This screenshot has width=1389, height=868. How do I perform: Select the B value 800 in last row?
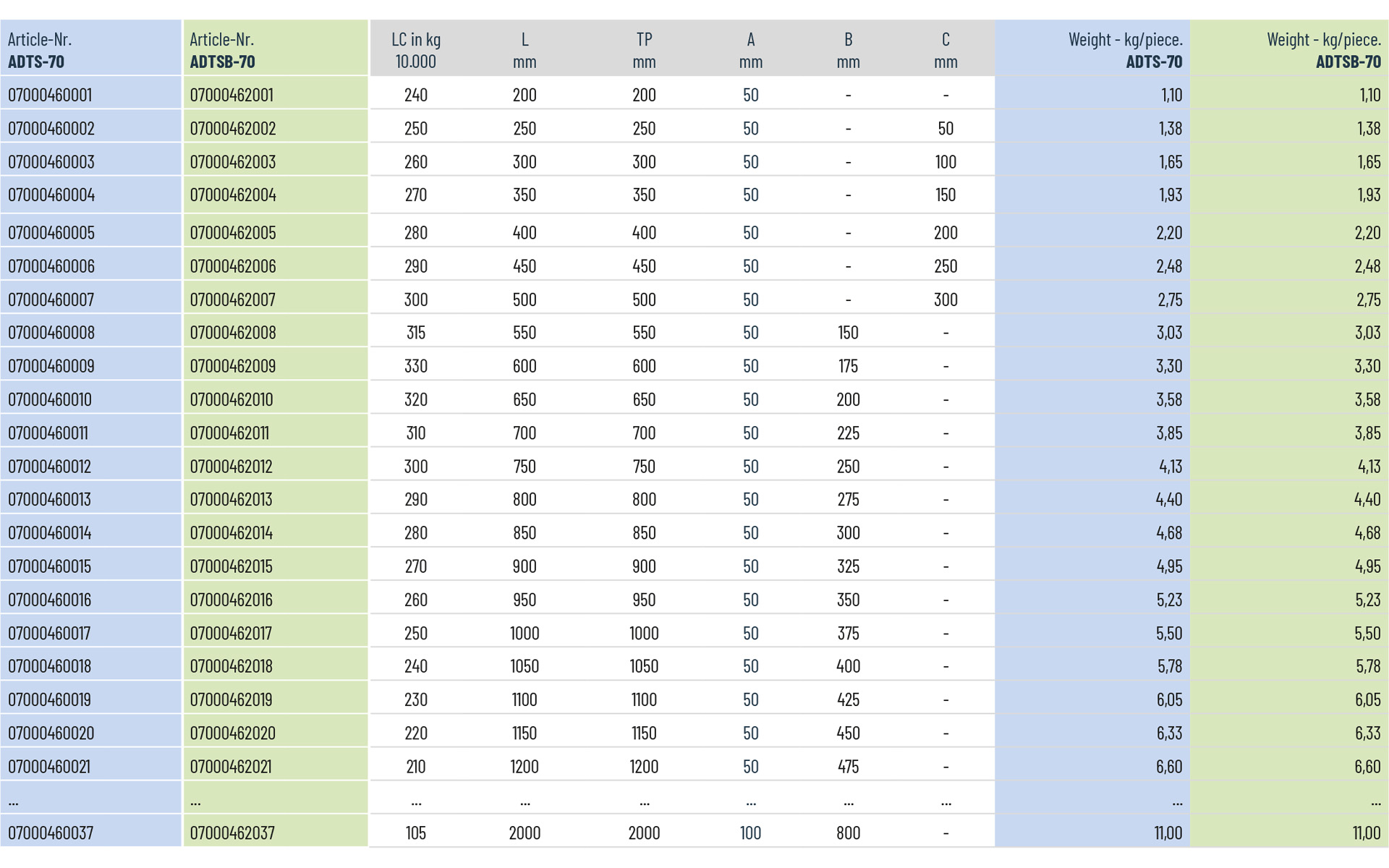coord(848,833)
